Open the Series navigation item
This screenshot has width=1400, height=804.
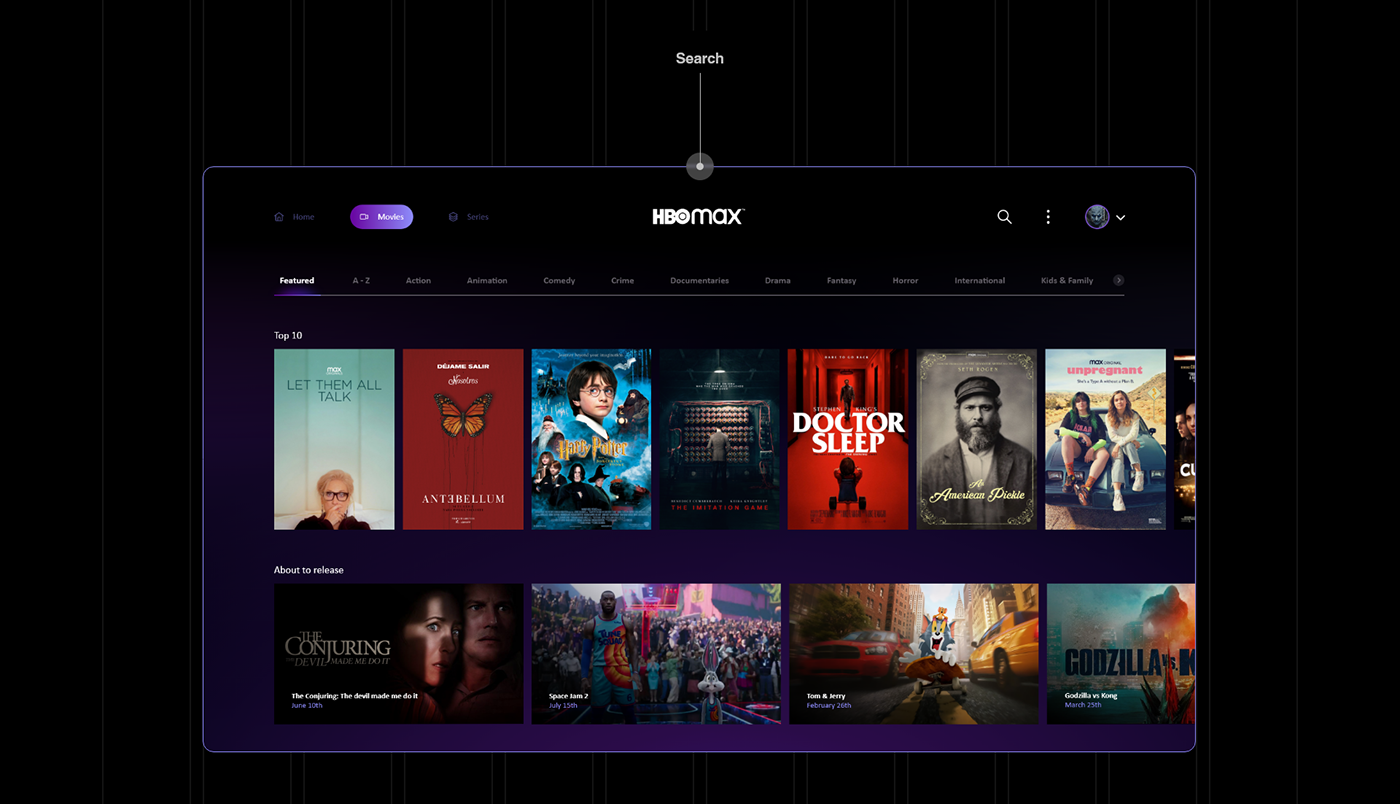coord(468,217)
